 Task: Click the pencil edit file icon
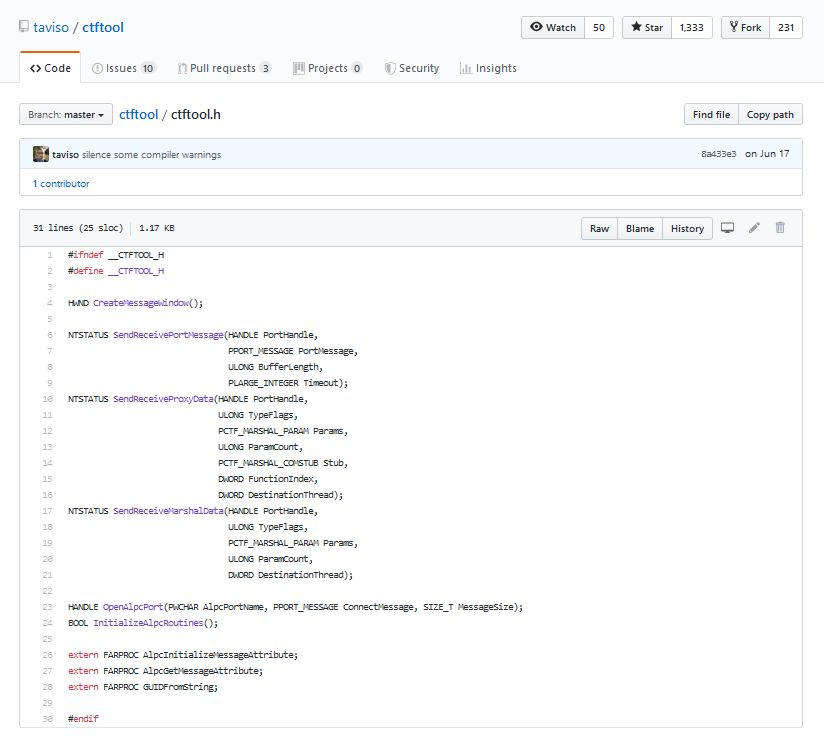click(755, 228)
